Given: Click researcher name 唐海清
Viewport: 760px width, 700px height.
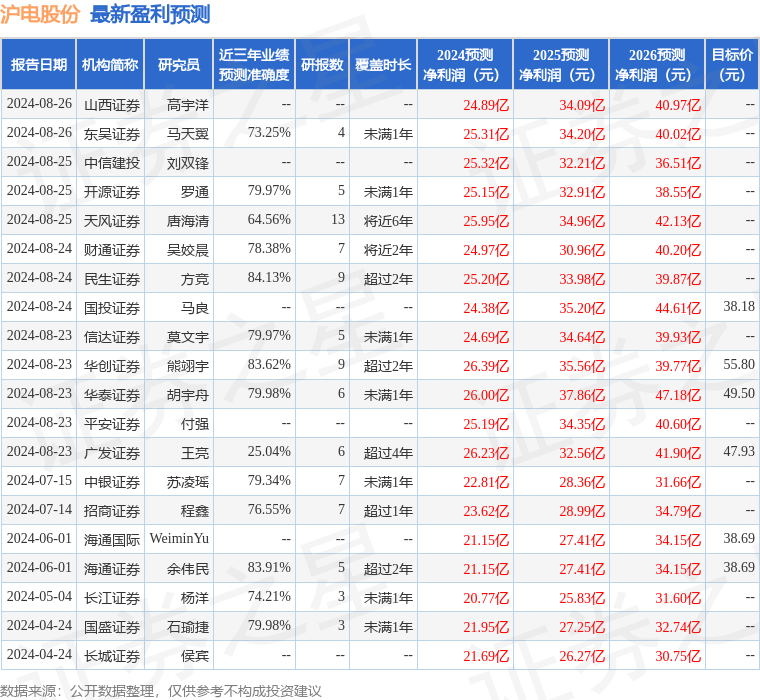Looking at the screenshot, I should pos(188,221).
